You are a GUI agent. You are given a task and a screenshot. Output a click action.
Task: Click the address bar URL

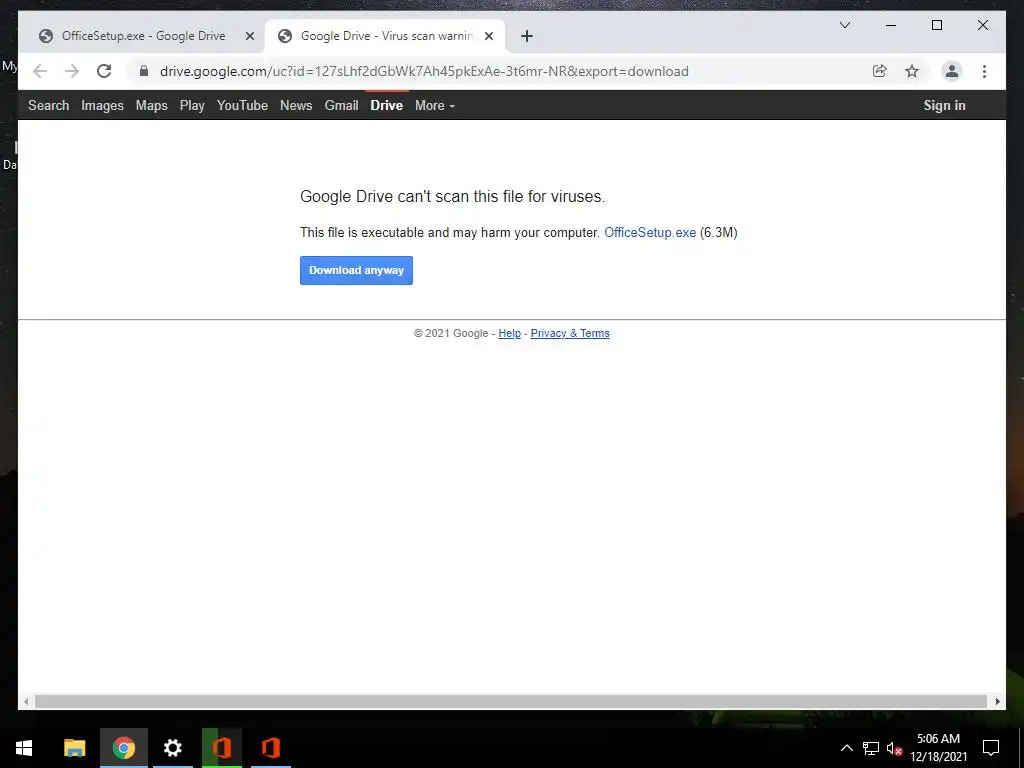tap(424, 71)
